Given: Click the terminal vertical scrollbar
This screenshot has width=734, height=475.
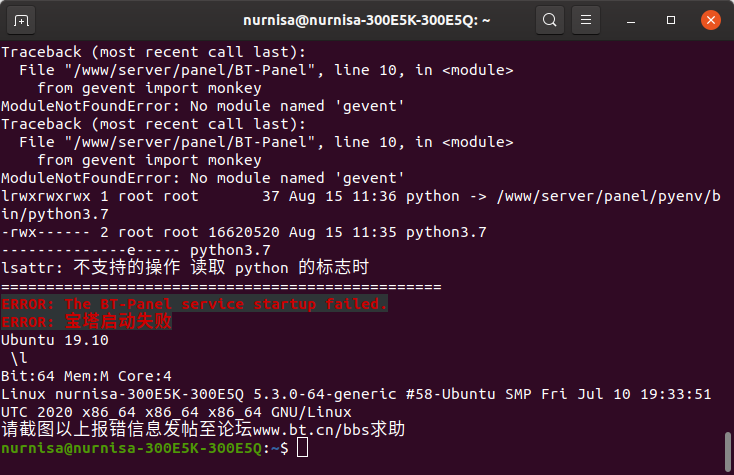Looking at the screenshot, I should pos(728,452).
